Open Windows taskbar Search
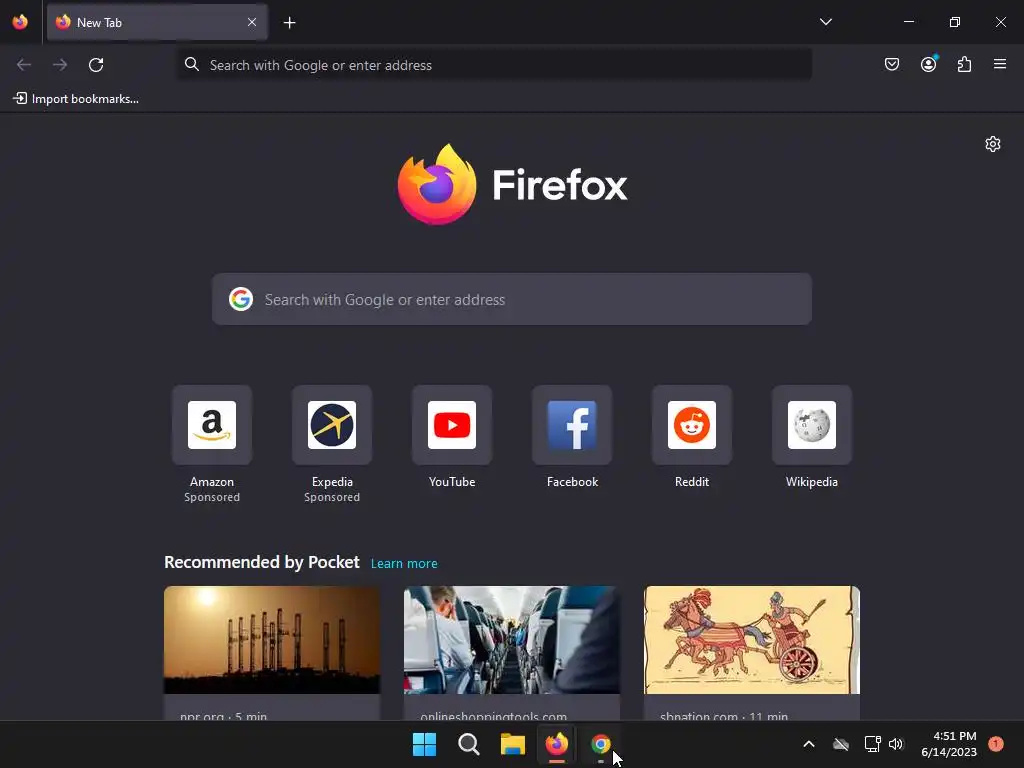 click(469, 744)
